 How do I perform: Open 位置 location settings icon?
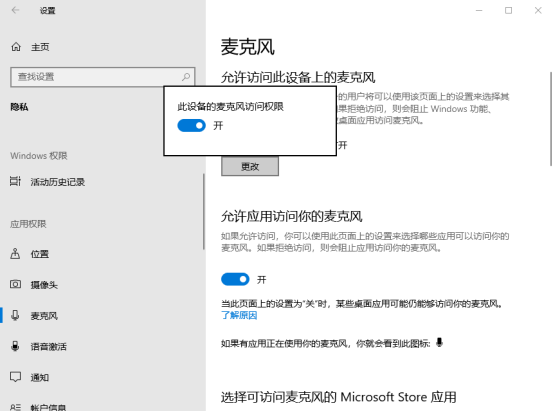(x=15, y=253)
